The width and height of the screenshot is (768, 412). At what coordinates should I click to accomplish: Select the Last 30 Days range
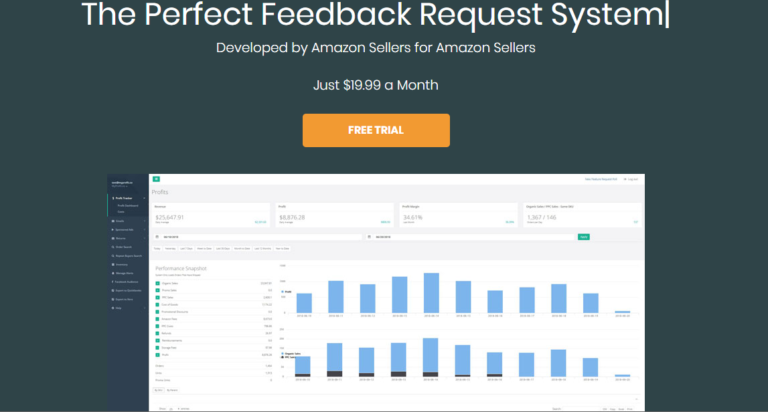[x=223, y=249]
